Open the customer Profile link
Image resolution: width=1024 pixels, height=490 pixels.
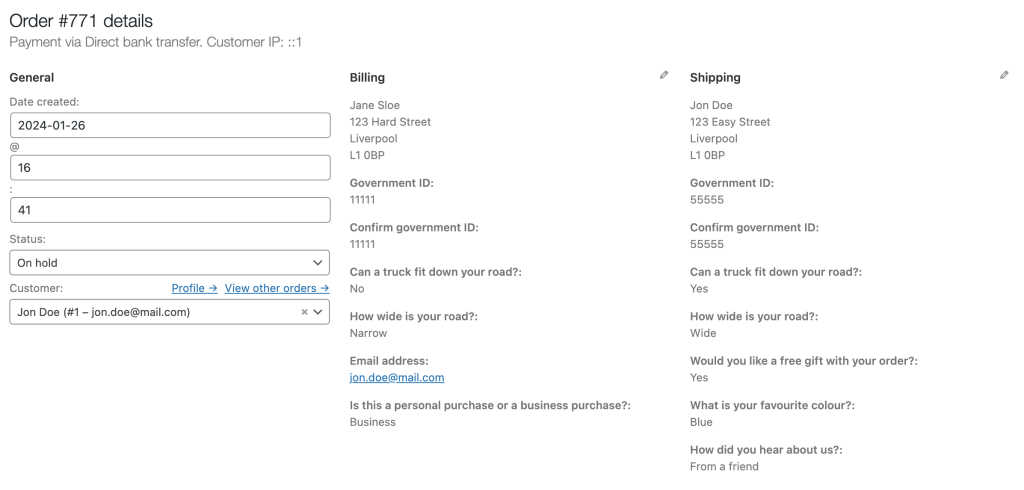click(x=194, y=288)
